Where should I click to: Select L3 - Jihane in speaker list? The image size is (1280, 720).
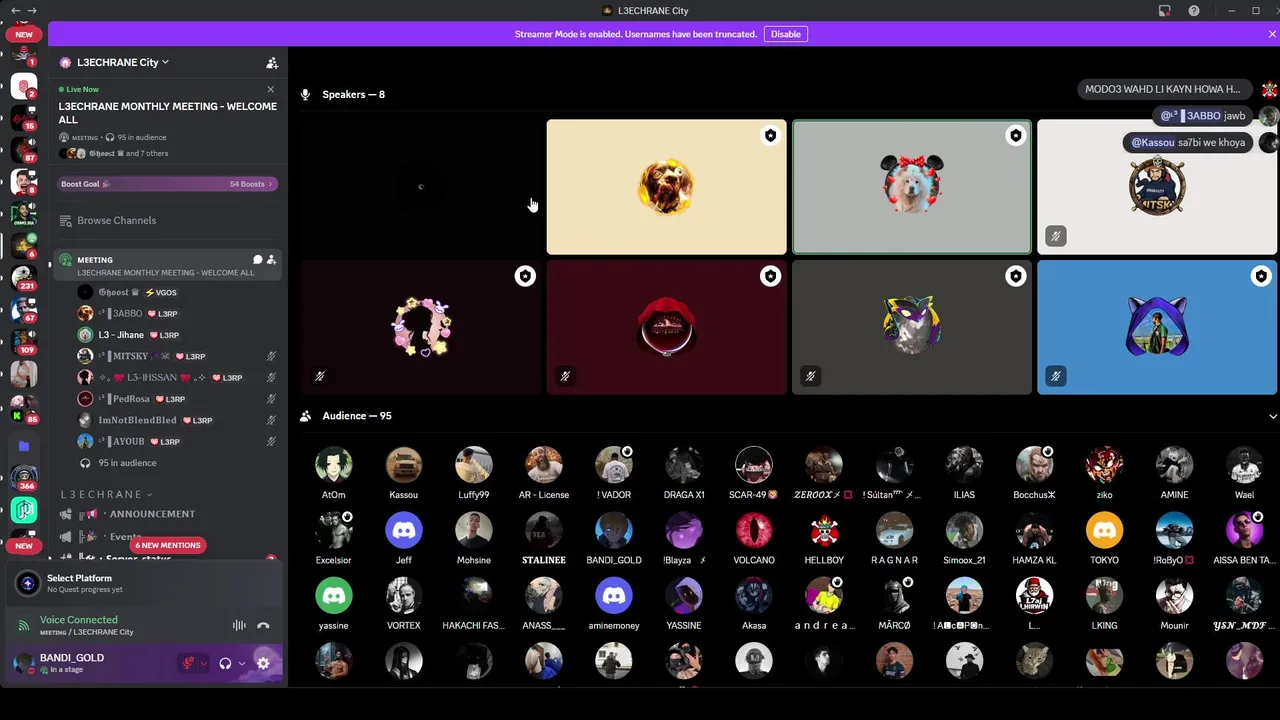coord(166,335)
